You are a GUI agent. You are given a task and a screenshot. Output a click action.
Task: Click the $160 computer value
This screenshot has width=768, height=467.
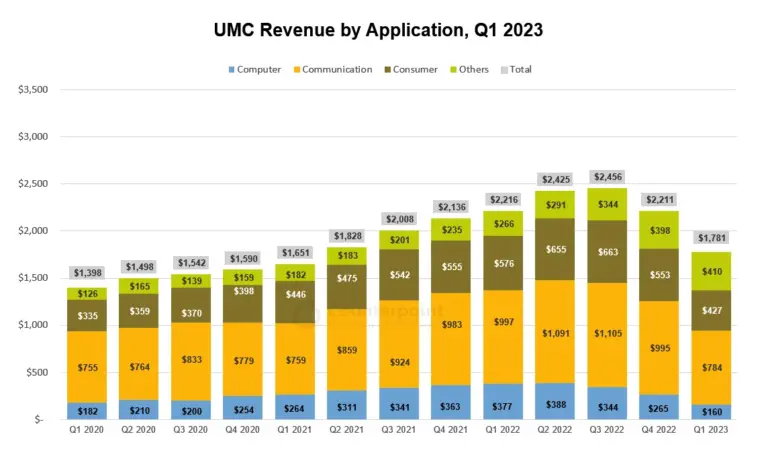(x=712, y=412)
